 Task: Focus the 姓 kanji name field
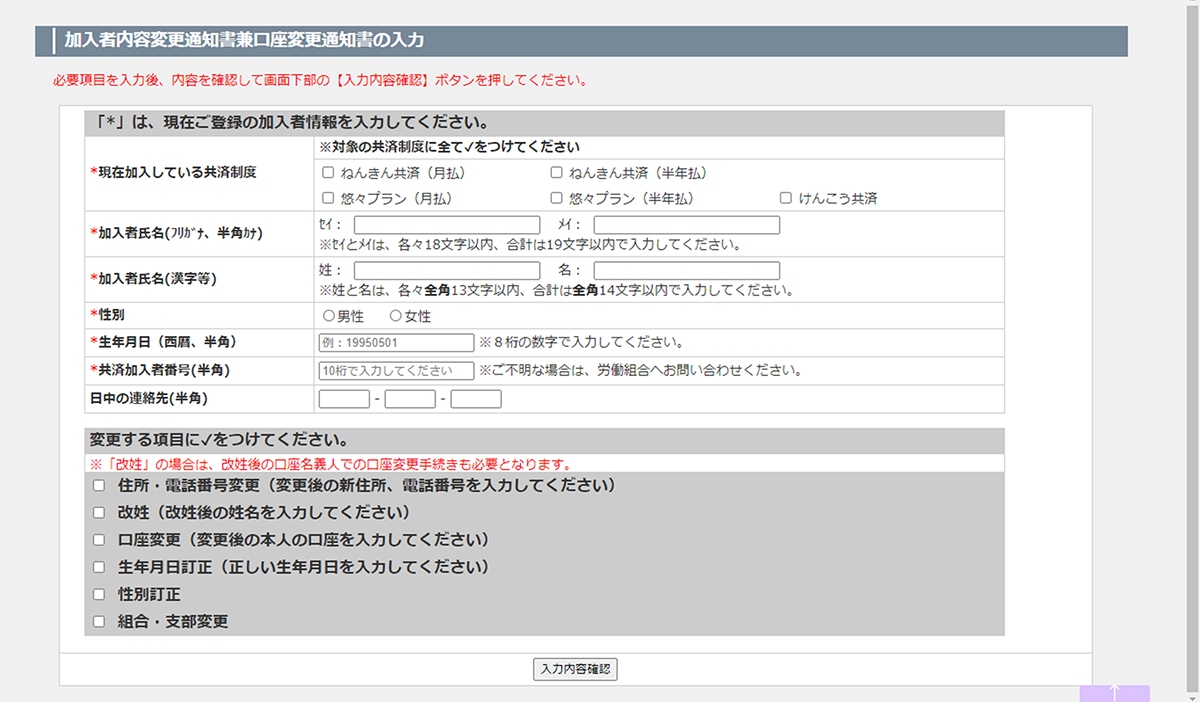[x=446, y=271]
